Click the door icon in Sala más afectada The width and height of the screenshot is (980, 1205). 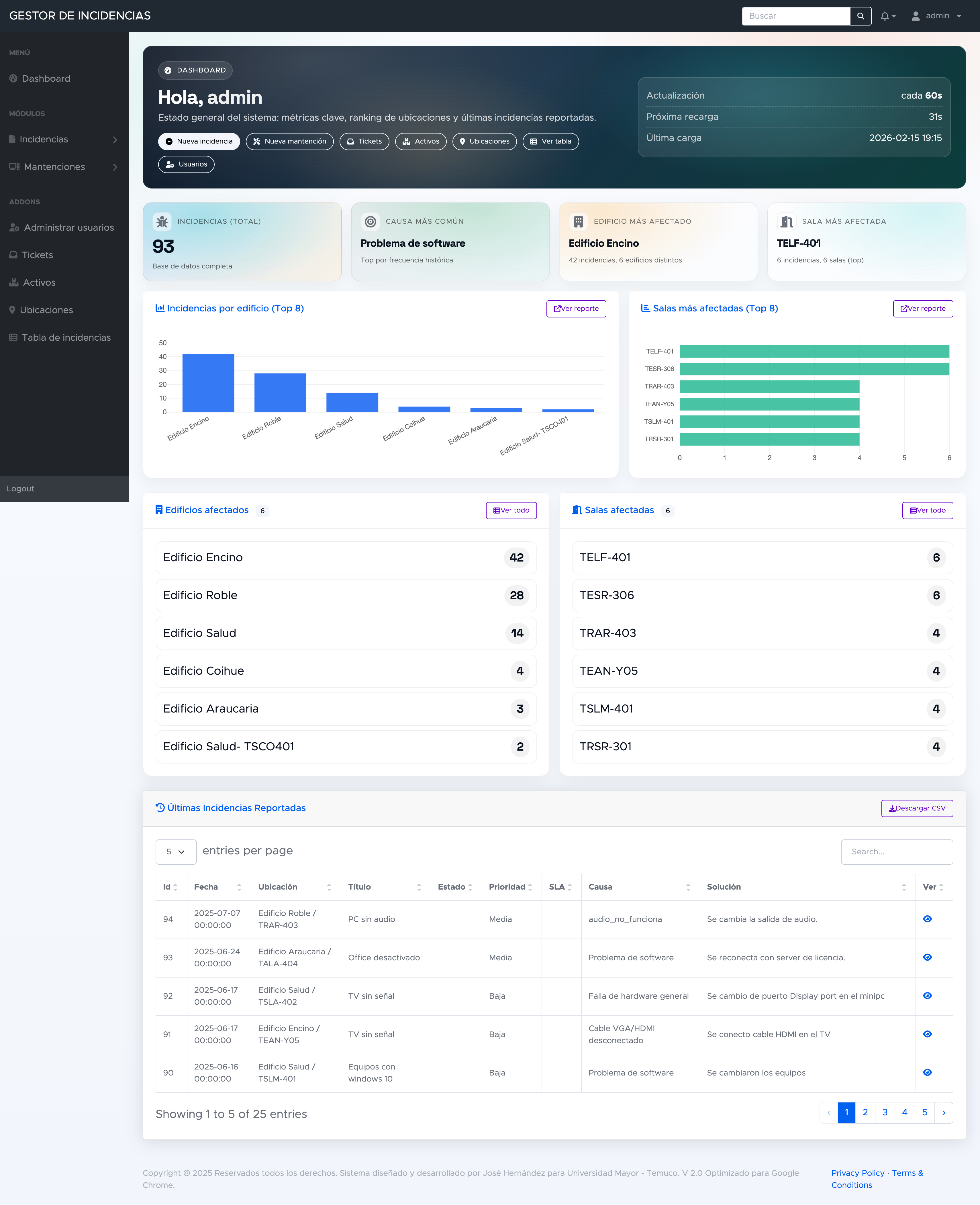click(786, 222)
